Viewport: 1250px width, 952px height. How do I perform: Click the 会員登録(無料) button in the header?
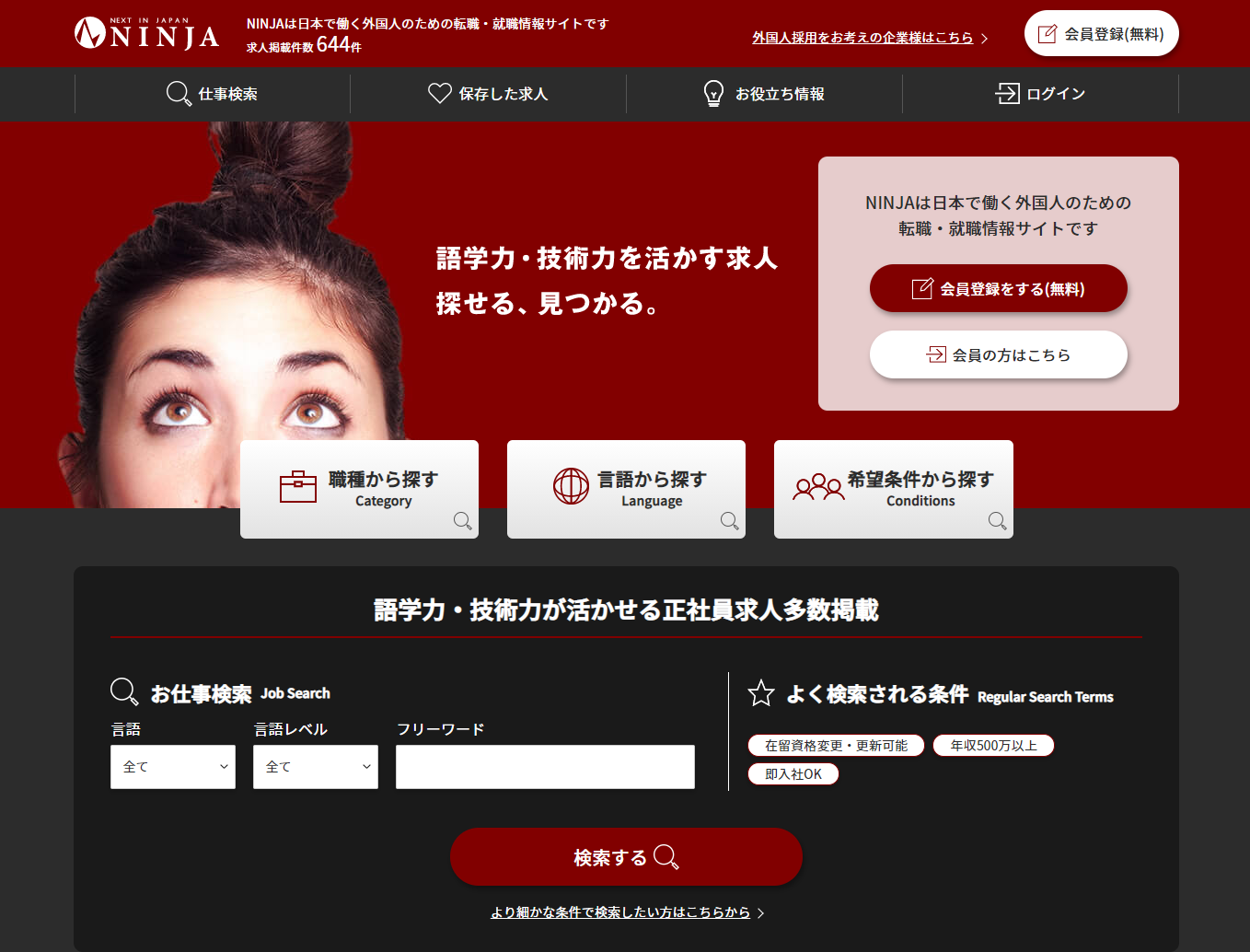[1102, 34]
